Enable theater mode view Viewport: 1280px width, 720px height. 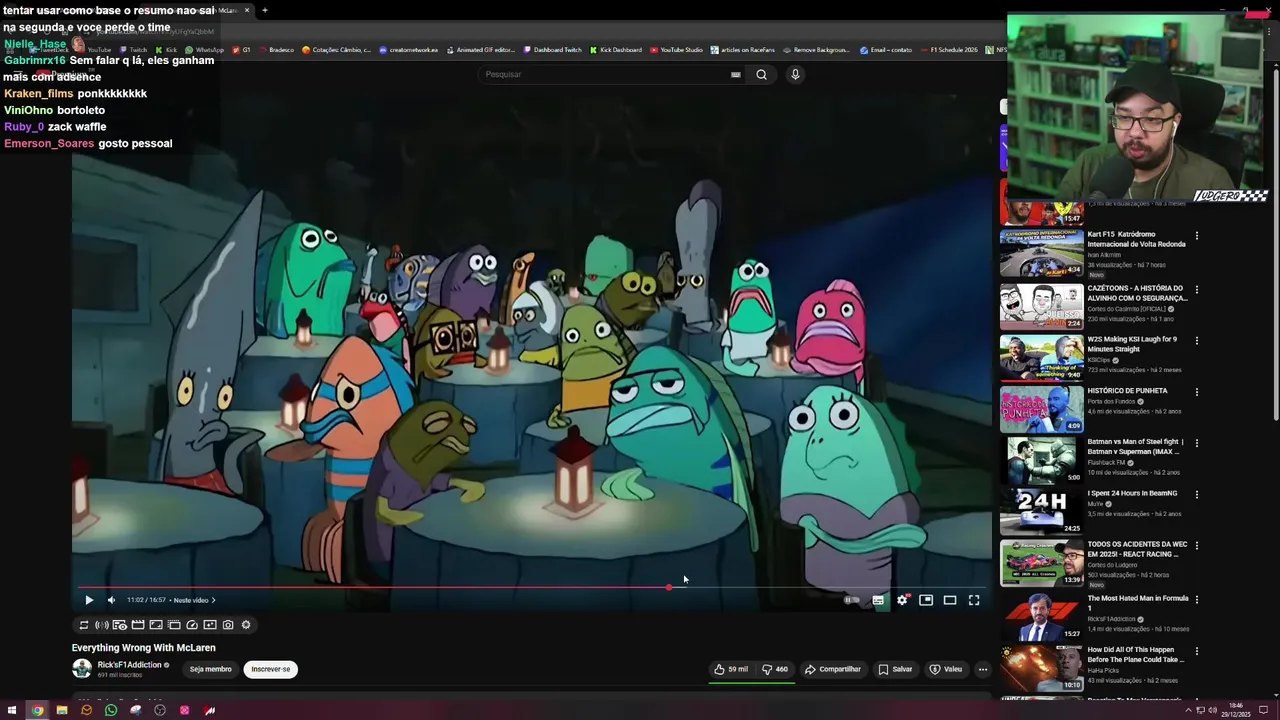pos(950,600)
